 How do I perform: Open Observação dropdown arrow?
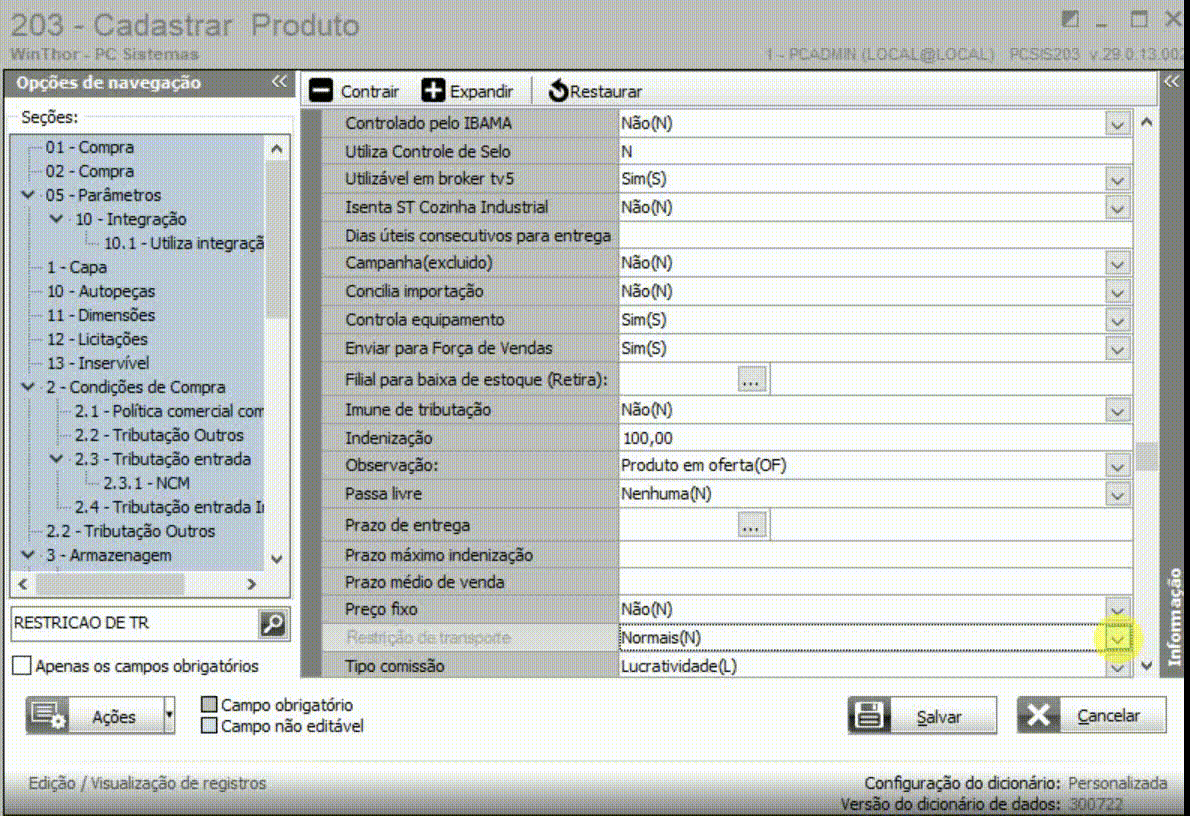pyautogui.click(x=1117, y=466)
